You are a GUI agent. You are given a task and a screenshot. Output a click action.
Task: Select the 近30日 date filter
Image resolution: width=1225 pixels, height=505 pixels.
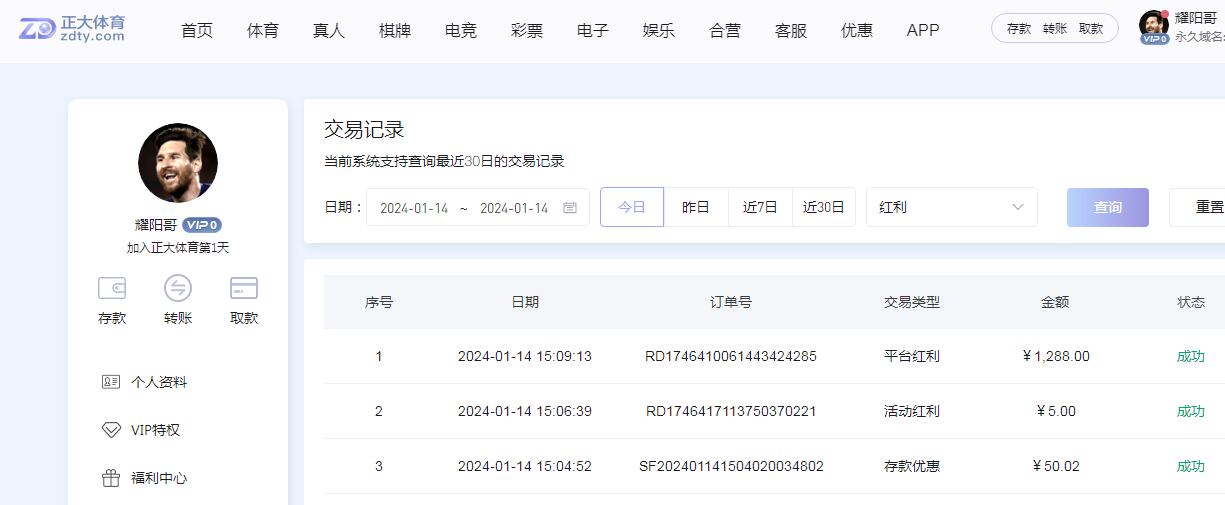[x=824, y=207]
